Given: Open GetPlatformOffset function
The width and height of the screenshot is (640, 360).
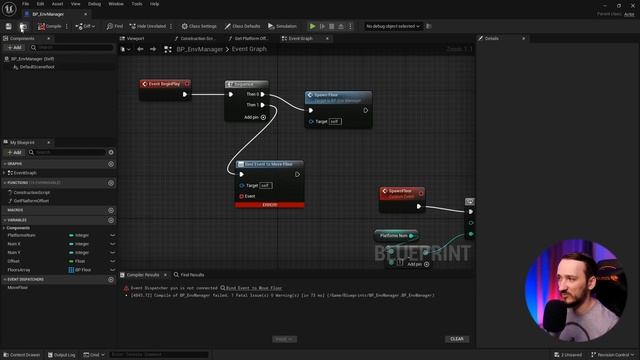Looking at the screenshot, I should 31,201.
